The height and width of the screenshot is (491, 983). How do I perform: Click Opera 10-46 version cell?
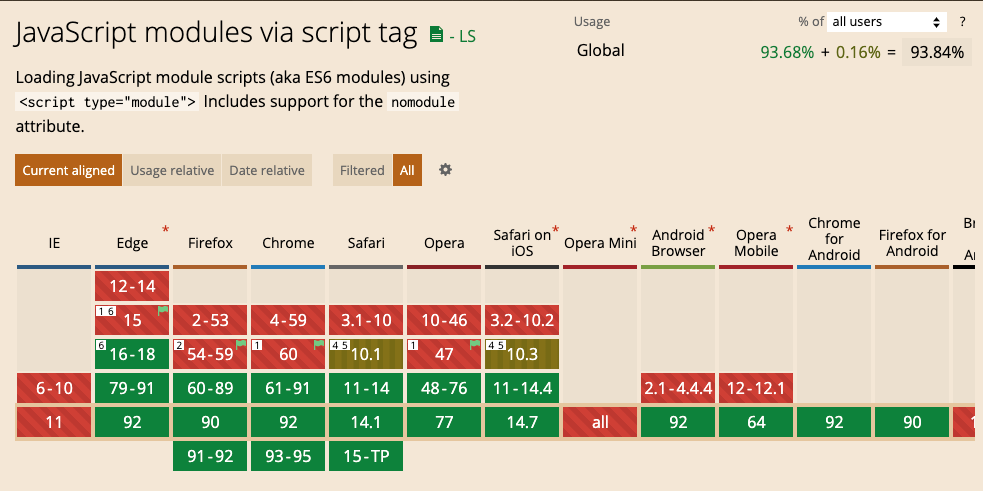click(444, 320)
